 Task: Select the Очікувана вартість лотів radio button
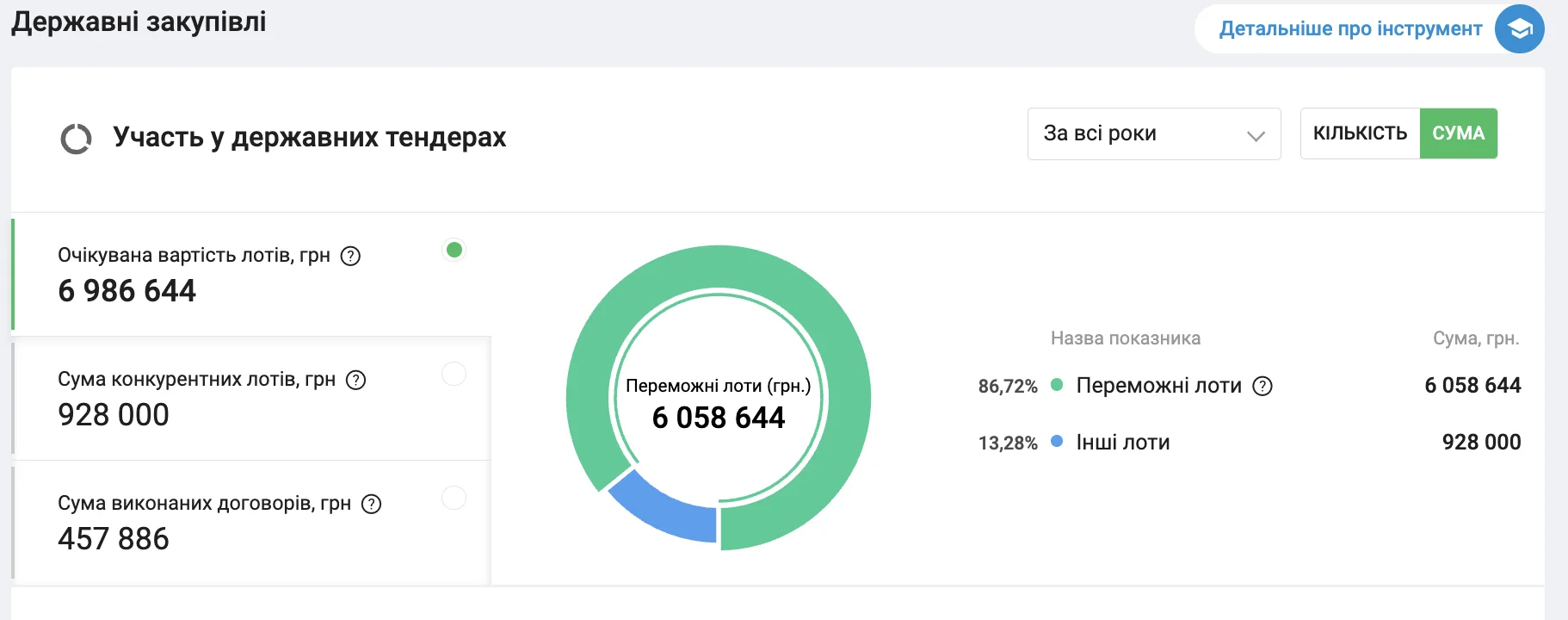tap(454, 250)
